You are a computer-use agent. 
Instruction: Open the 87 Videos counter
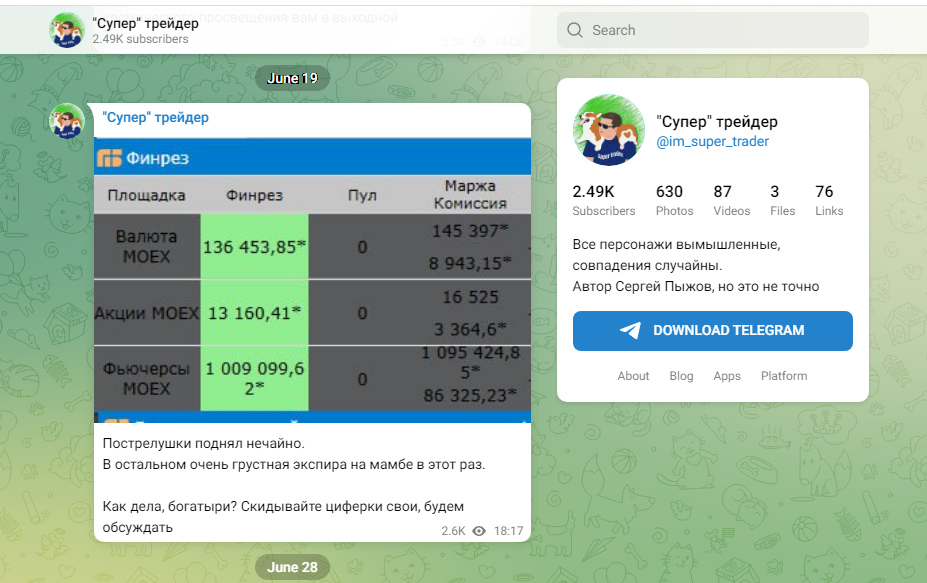731,200
